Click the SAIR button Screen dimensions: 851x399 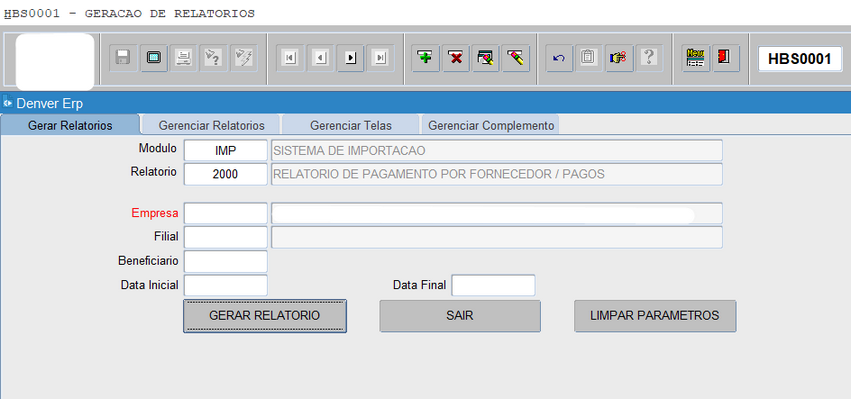460,316
